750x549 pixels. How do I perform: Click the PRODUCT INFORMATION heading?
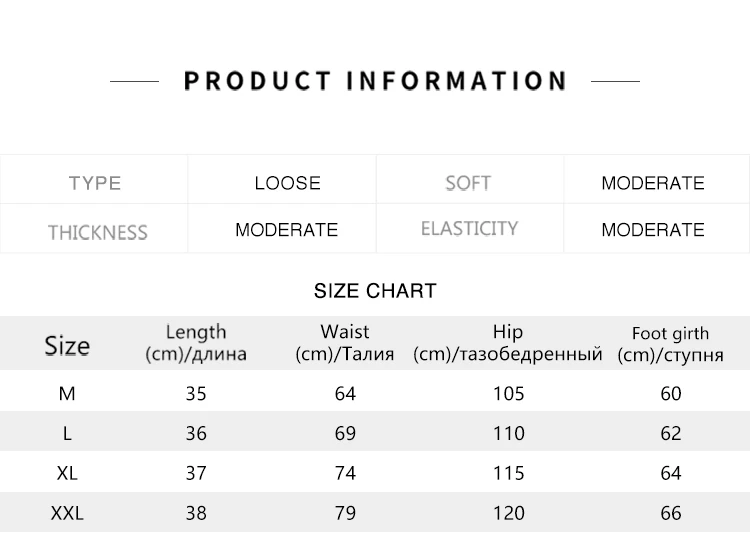click(375, 81)
